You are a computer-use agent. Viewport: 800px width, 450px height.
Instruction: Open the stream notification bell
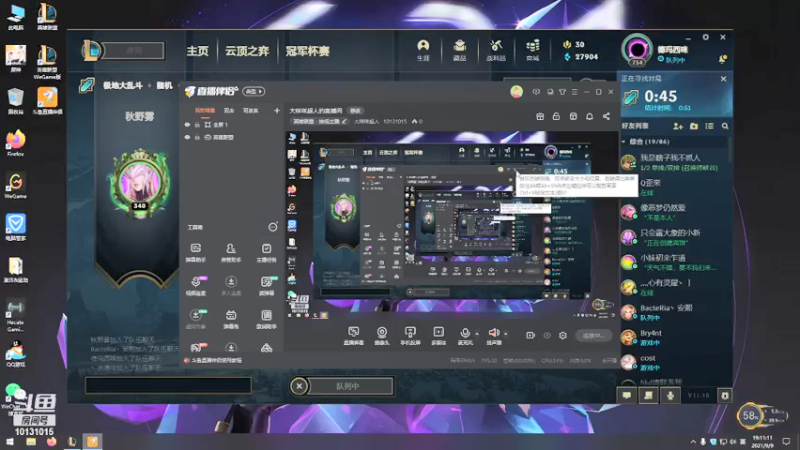[x=589, y=117]
